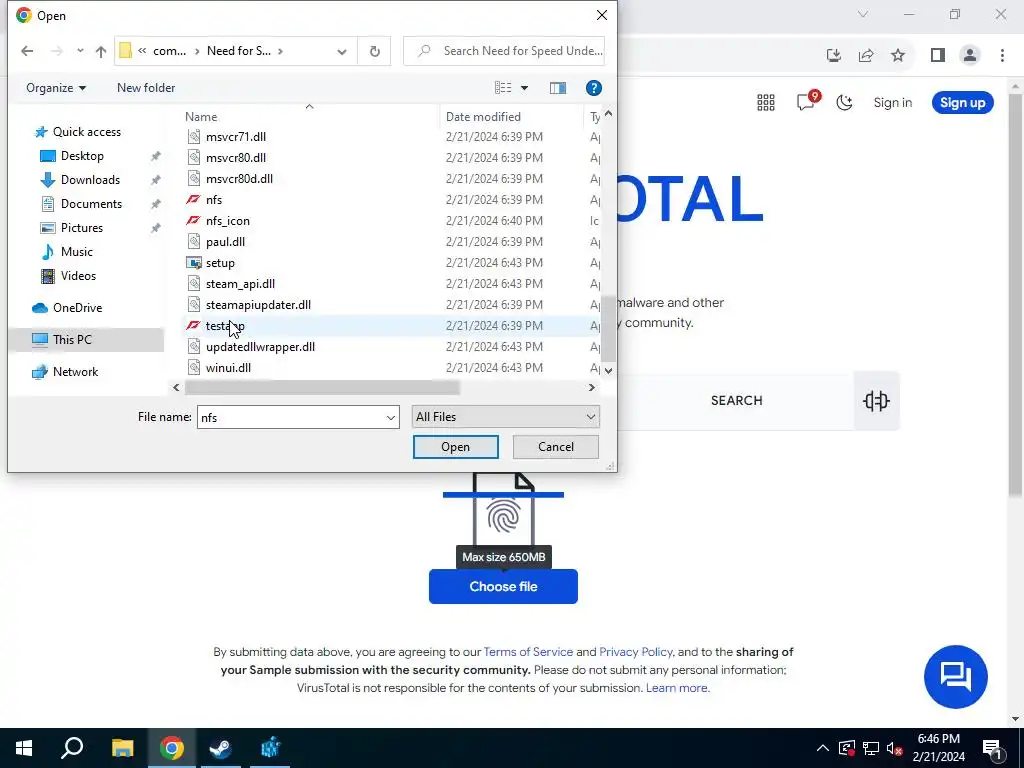Image resolution: width=1024 pixels, height=768 pixels.
Task: Open taskbar search
Action: pos(72,748)
